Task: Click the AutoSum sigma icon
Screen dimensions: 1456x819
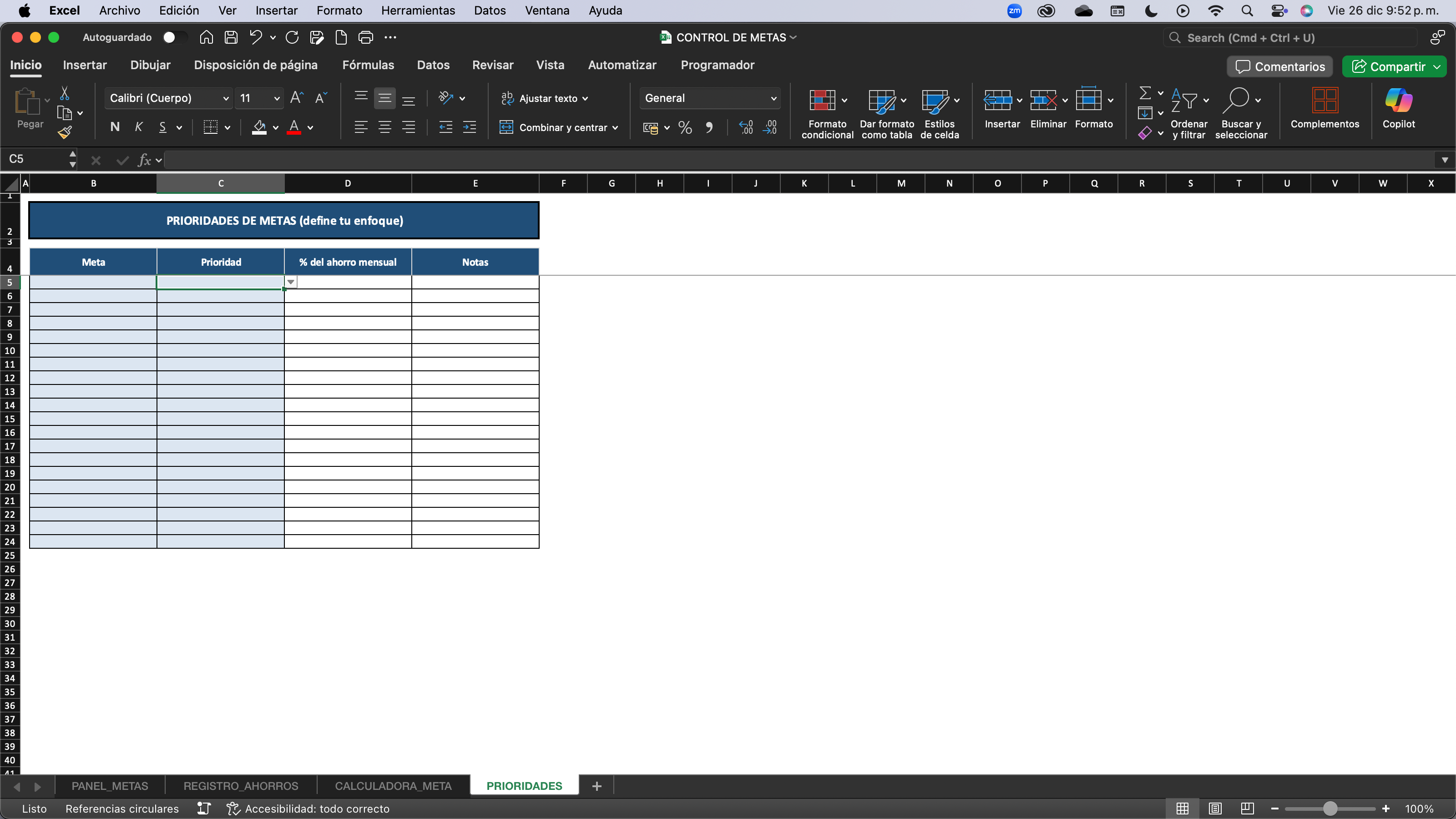Action: 1145,93
